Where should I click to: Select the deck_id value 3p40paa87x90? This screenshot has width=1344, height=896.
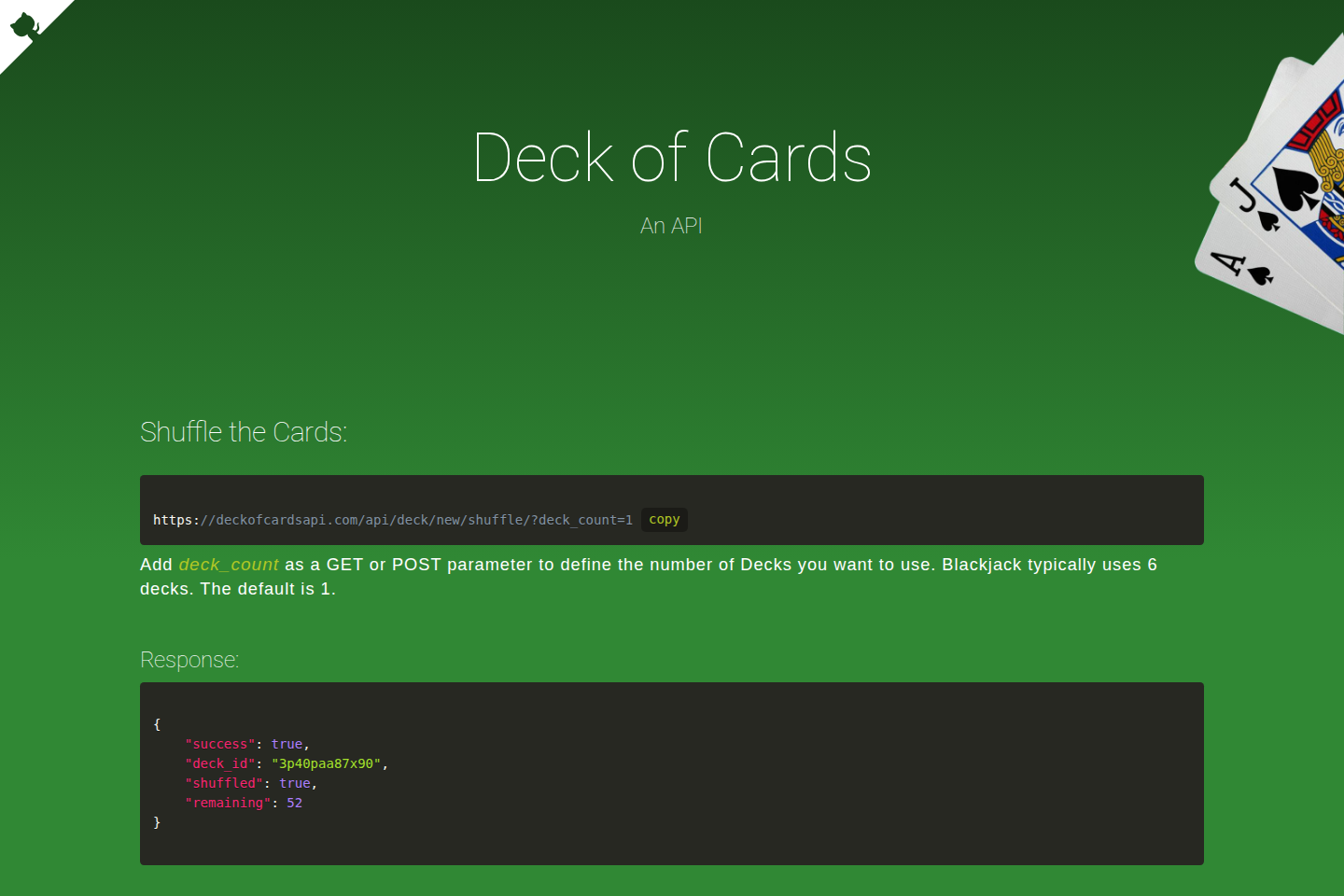328,763
